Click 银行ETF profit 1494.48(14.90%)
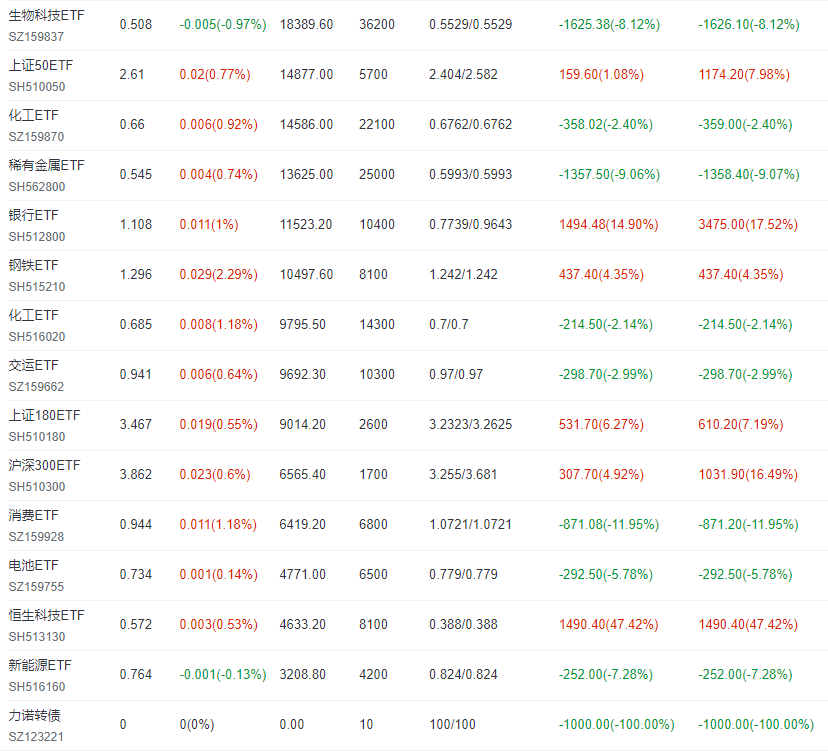 tap(608, 224)
